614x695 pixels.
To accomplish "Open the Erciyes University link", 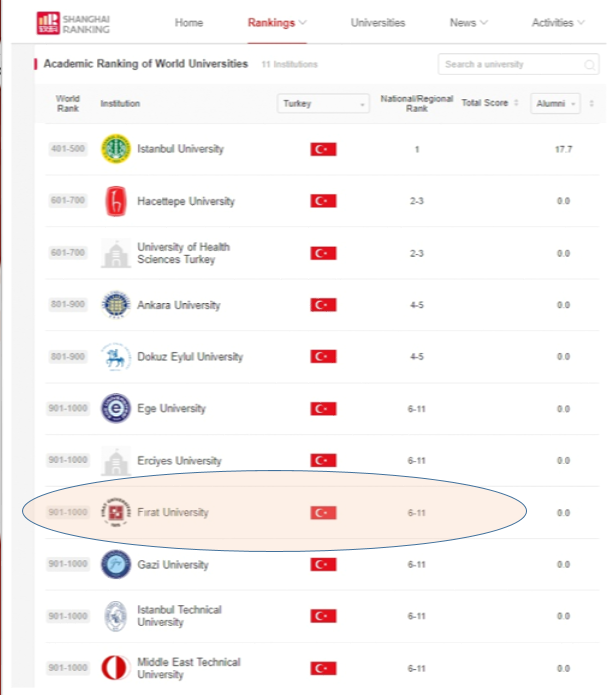I will pyautogui.click(x=179, y=461).
